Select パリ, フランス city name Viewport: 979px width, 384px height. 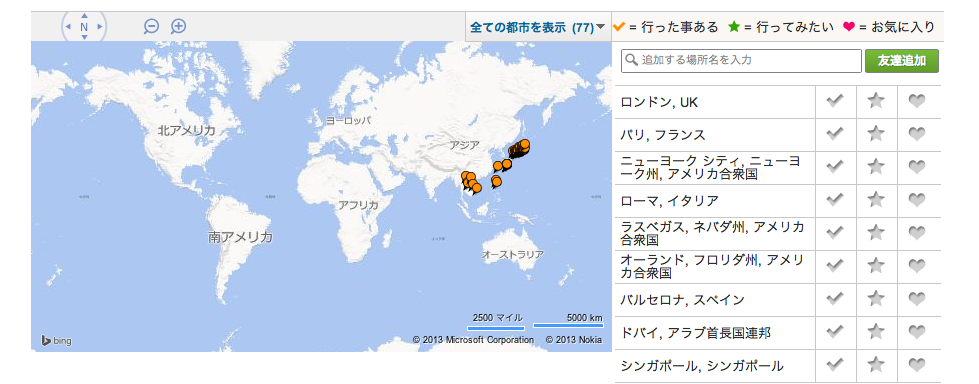(662, 135)
